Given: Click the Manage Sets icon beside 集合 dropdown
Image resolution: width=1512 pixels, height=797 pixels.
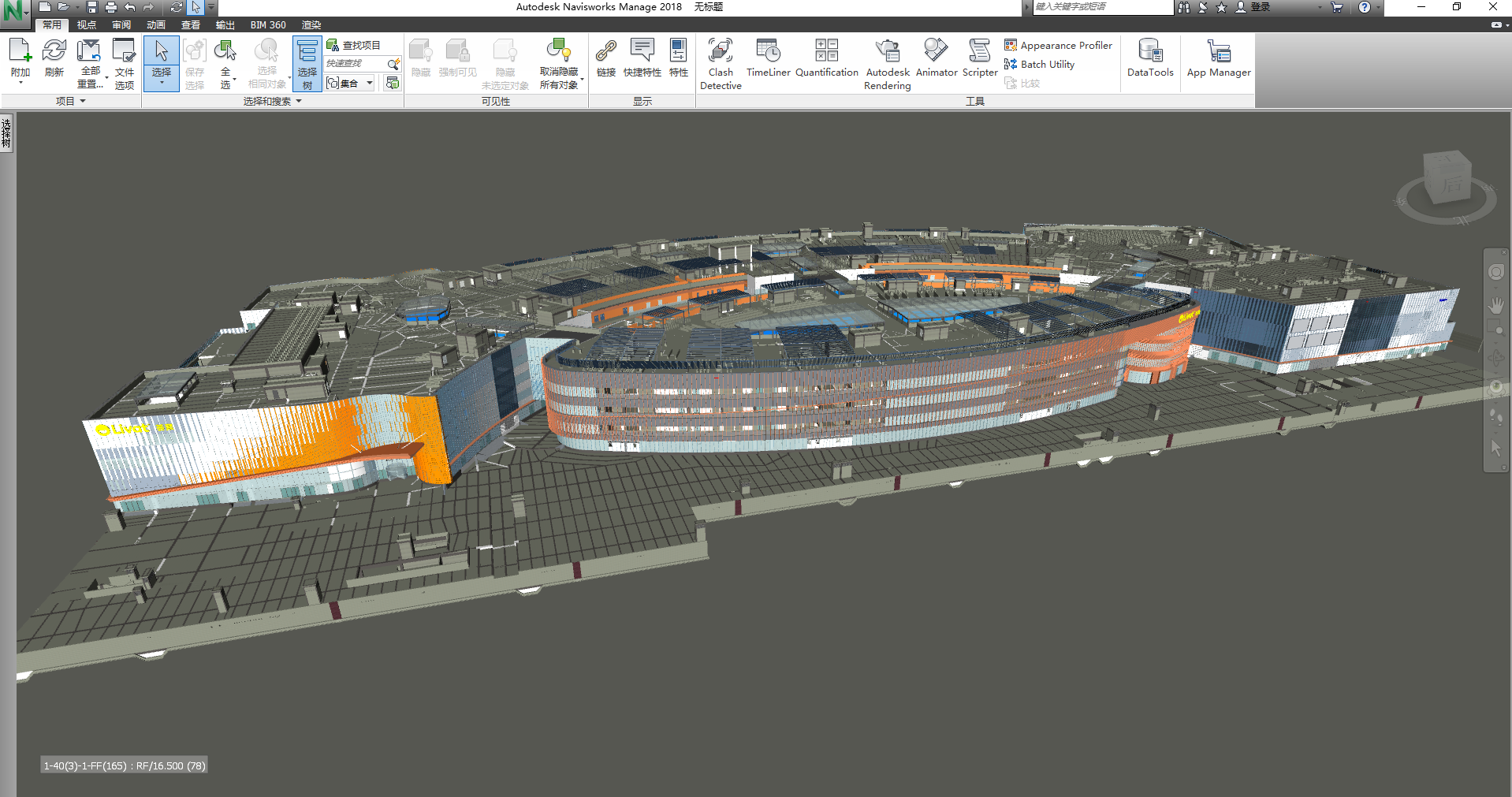Looking at the screenshot, I should coord(392,83).
